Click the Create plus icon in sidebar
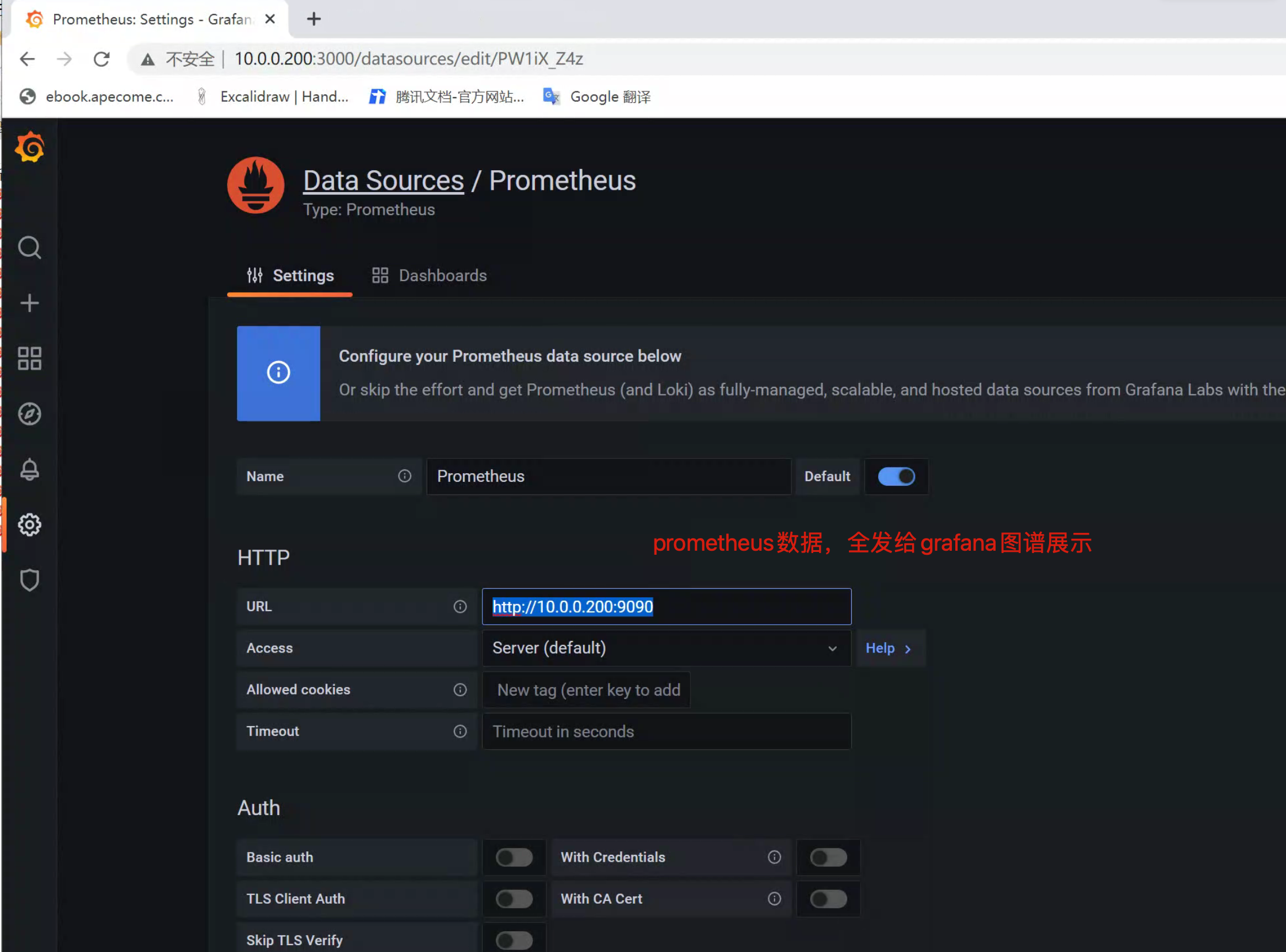The width and height of the screenshot is (1286, 952). pyautogui.click(x=29, y=303)
